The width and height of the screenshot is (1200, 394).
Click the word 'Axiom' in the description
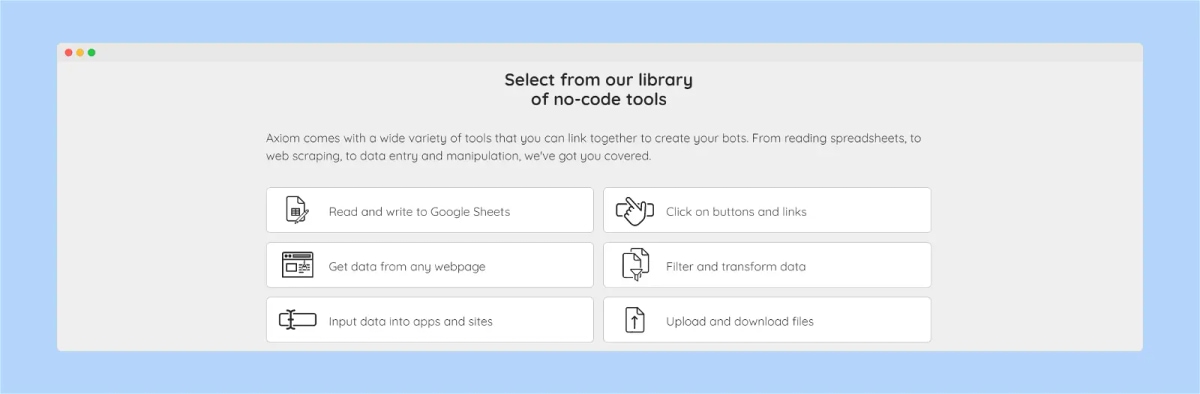tap(283, 138)
